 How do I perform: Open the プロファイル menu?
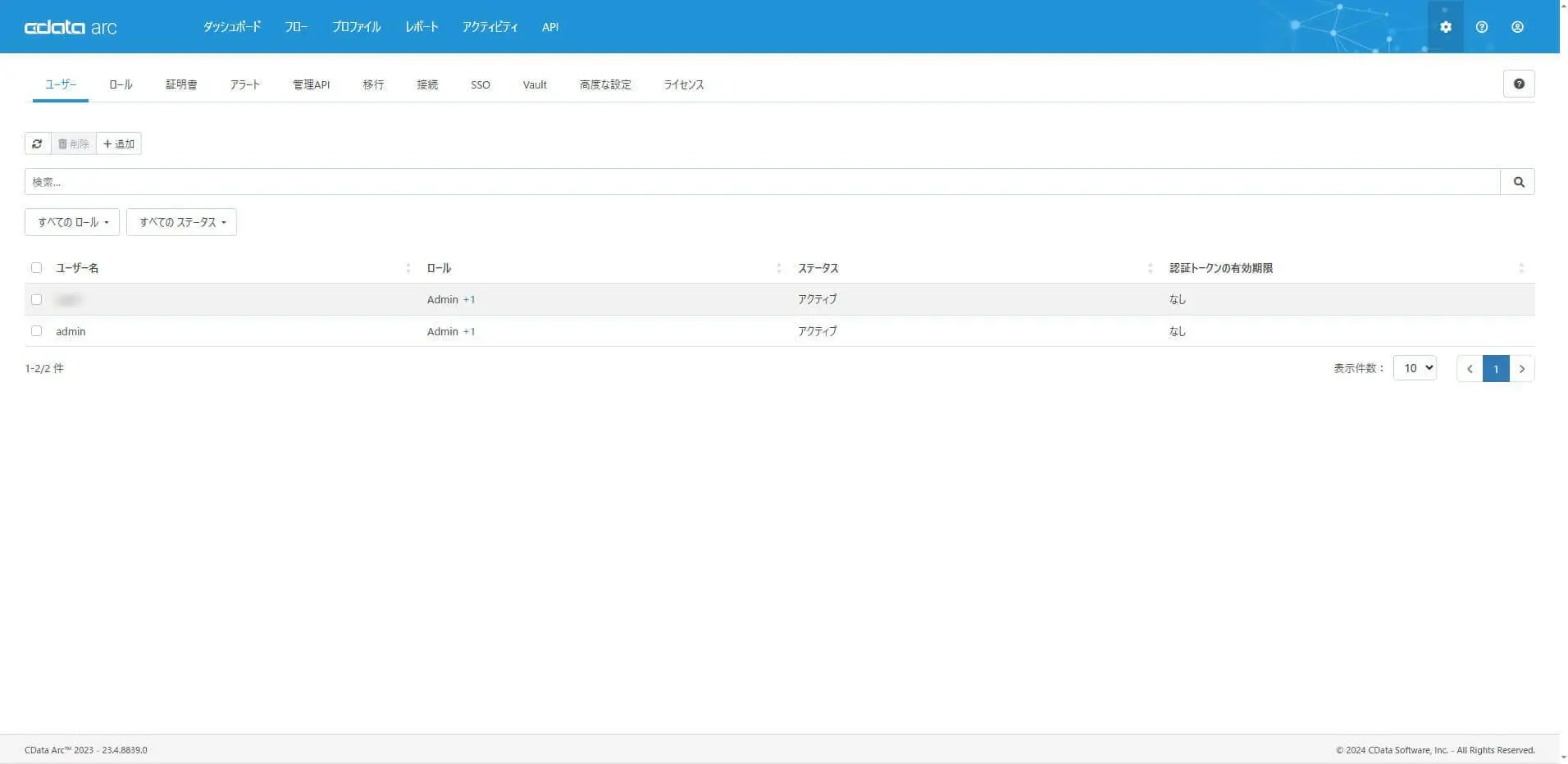pyautogui.click(x=356, y=27)
